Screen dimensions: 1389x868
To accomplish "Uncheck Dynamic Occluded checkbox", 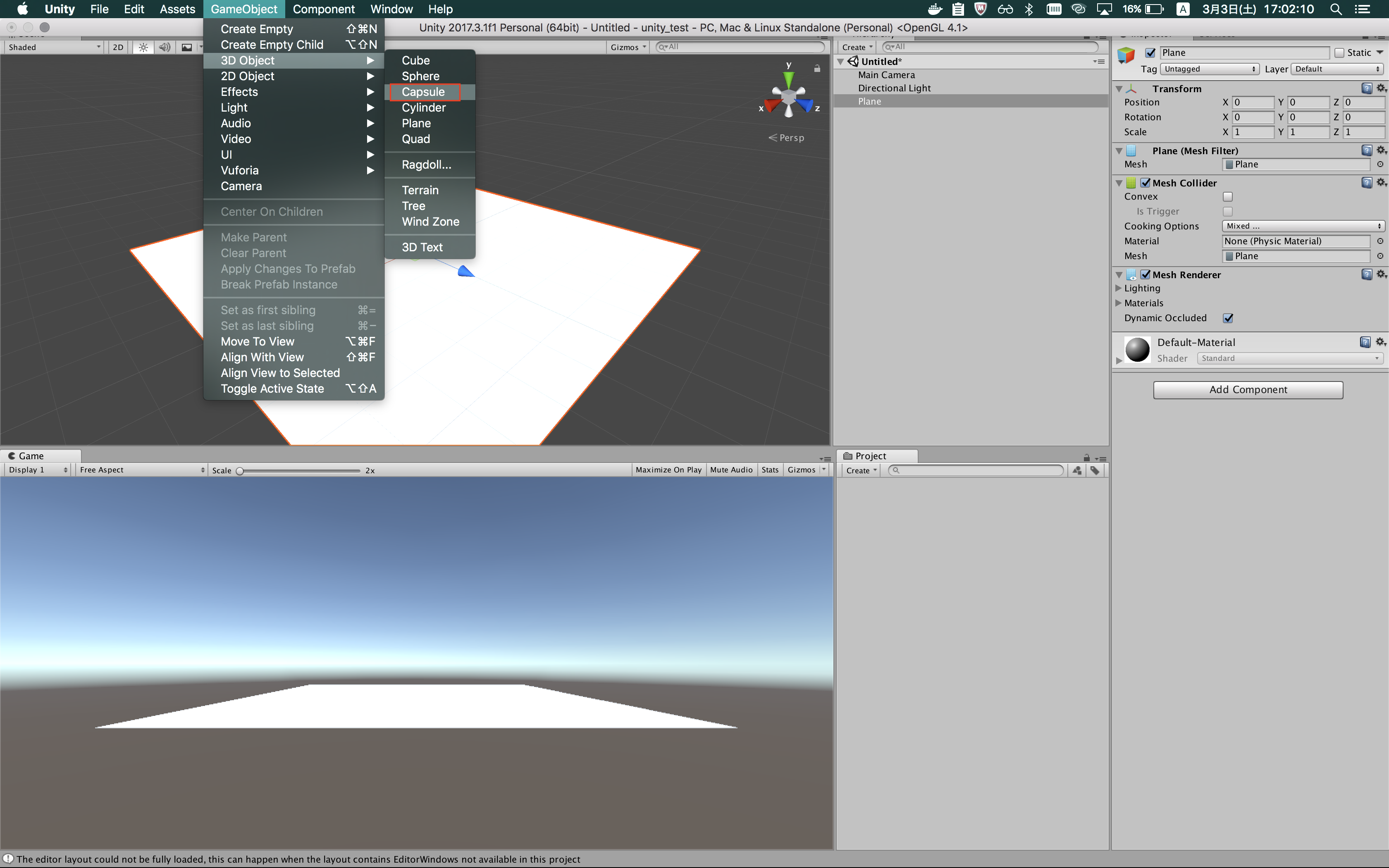I will coord(1228,318).
